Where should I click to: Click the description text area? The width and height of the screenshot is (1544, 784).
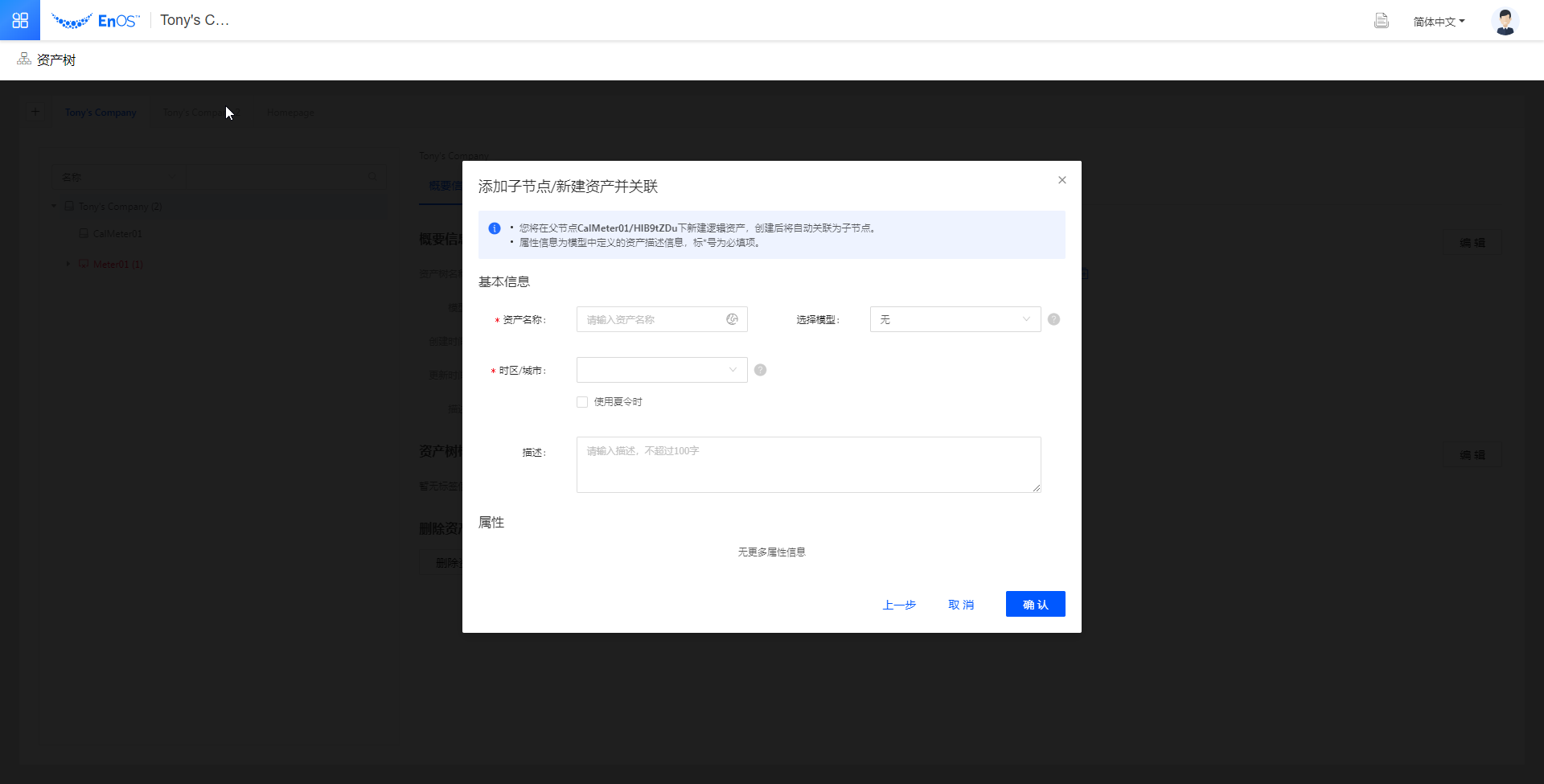[808, 464]
